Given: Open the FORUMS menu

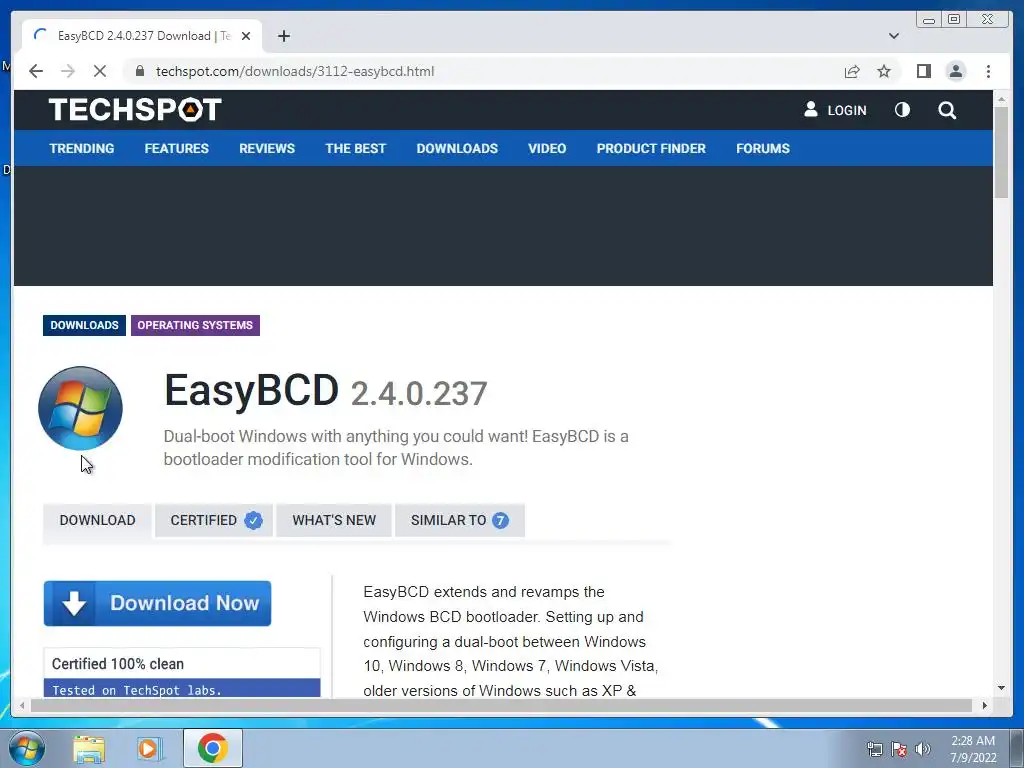Looking at the screenshot, I should click(x=763, y=148).
